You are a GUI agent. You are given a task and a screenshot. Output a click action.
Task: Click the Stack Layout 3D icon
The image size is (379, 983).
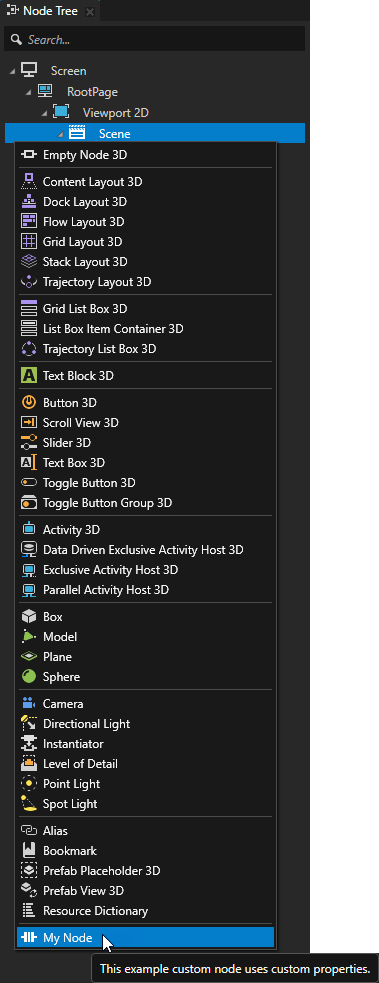[x=29, y=262]
